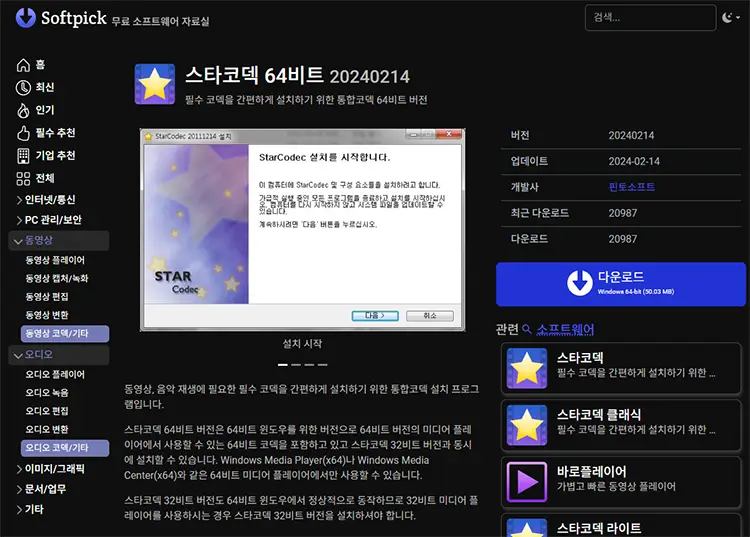This screenshot has height=537, width=750.
Task: Open 동영상 플레이어 subcategory
Action: pos(55,260)
